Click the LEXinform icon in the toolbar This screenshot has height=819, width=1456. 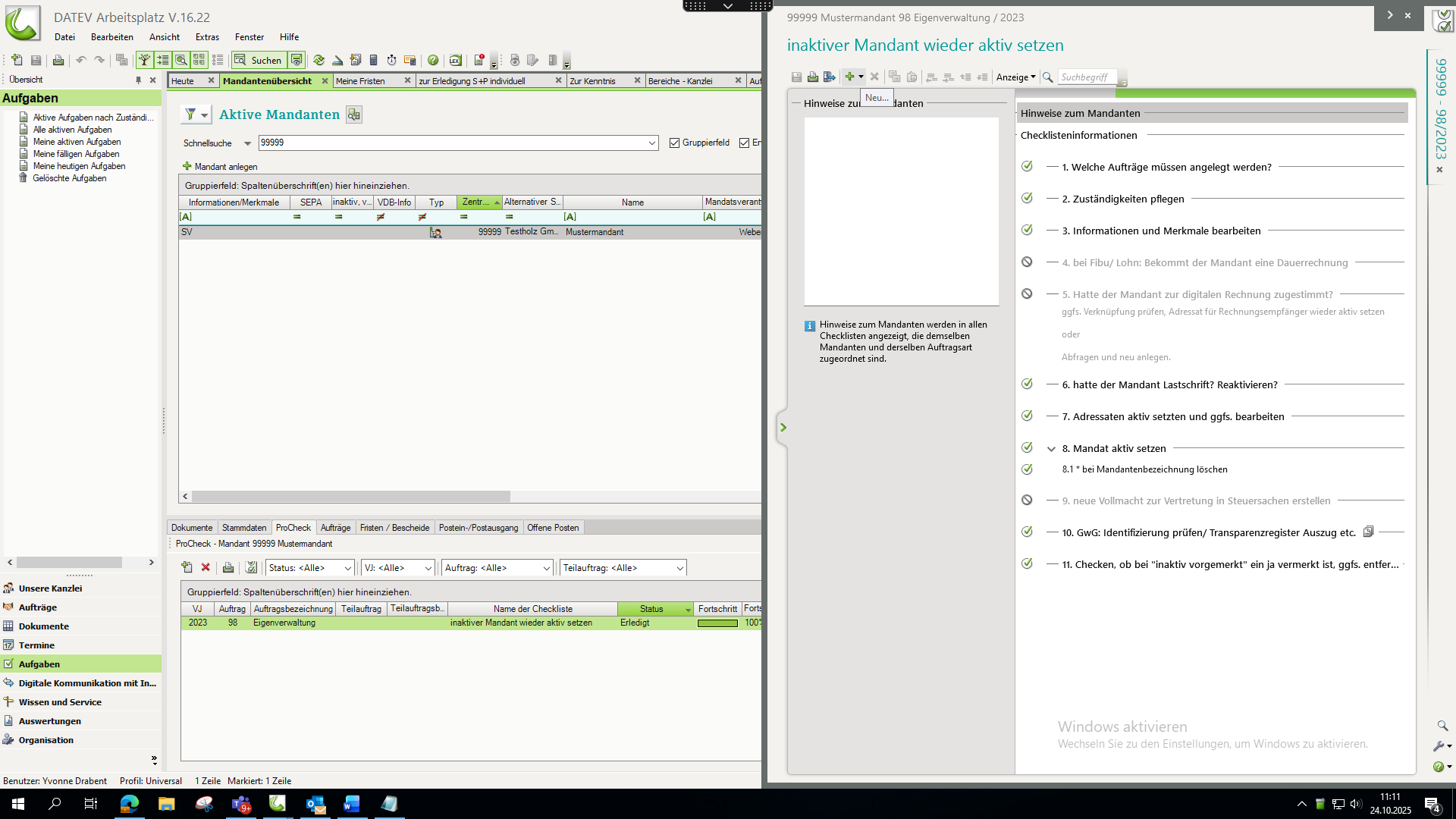(x=455, y=60)
